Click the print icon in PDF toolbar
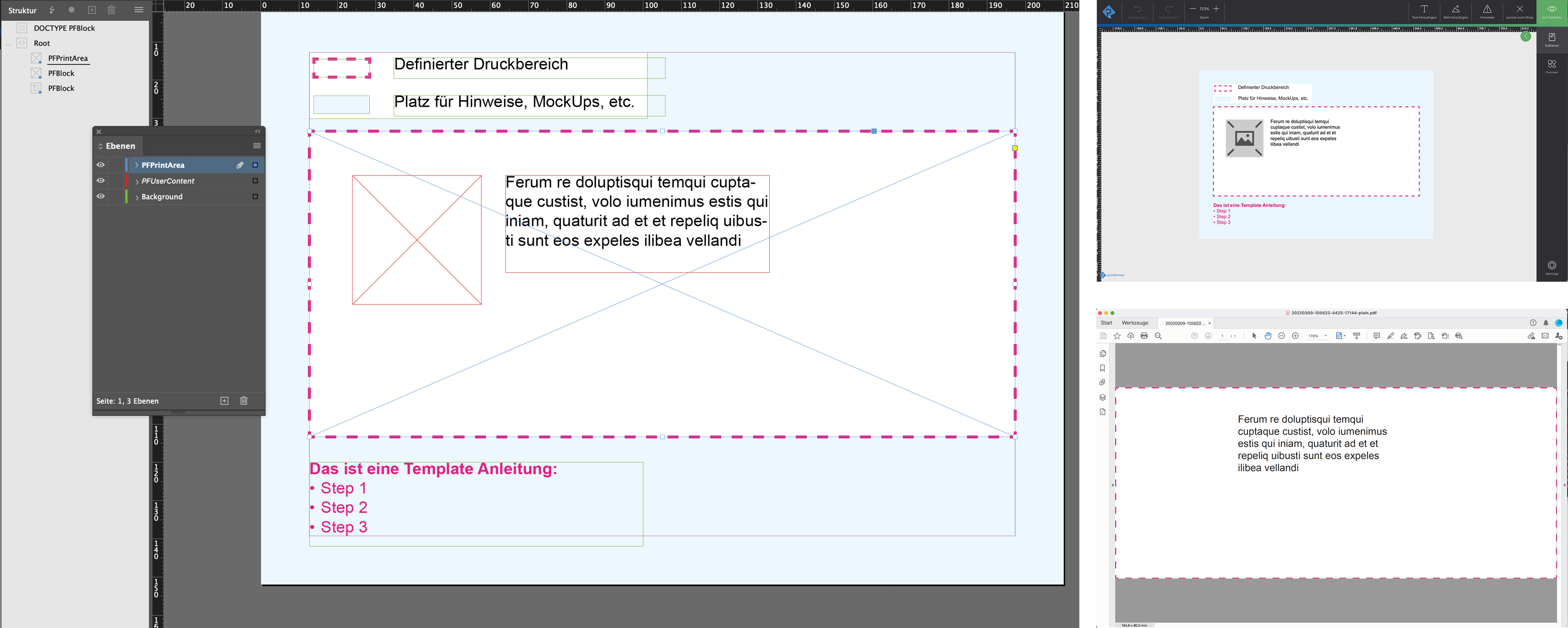The image size is (1568, 628). click(1144, 336)
